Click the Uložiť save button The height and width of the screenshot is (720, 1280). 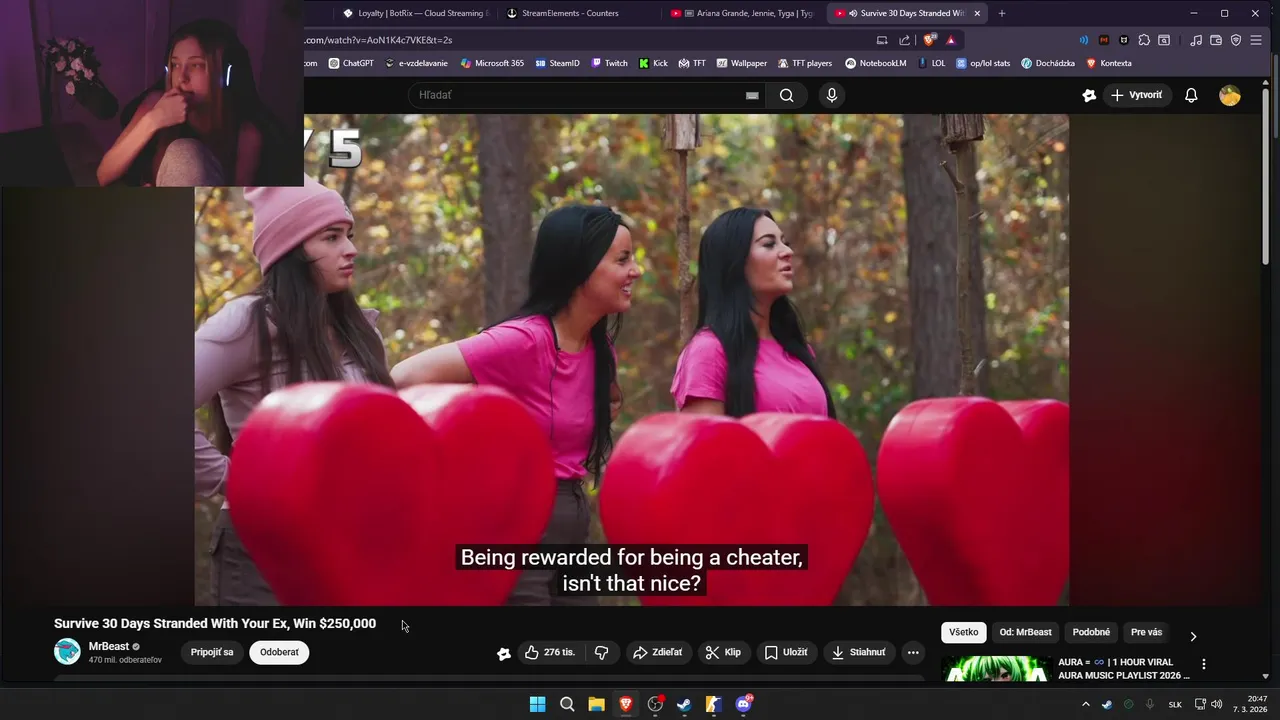(786, 652)
